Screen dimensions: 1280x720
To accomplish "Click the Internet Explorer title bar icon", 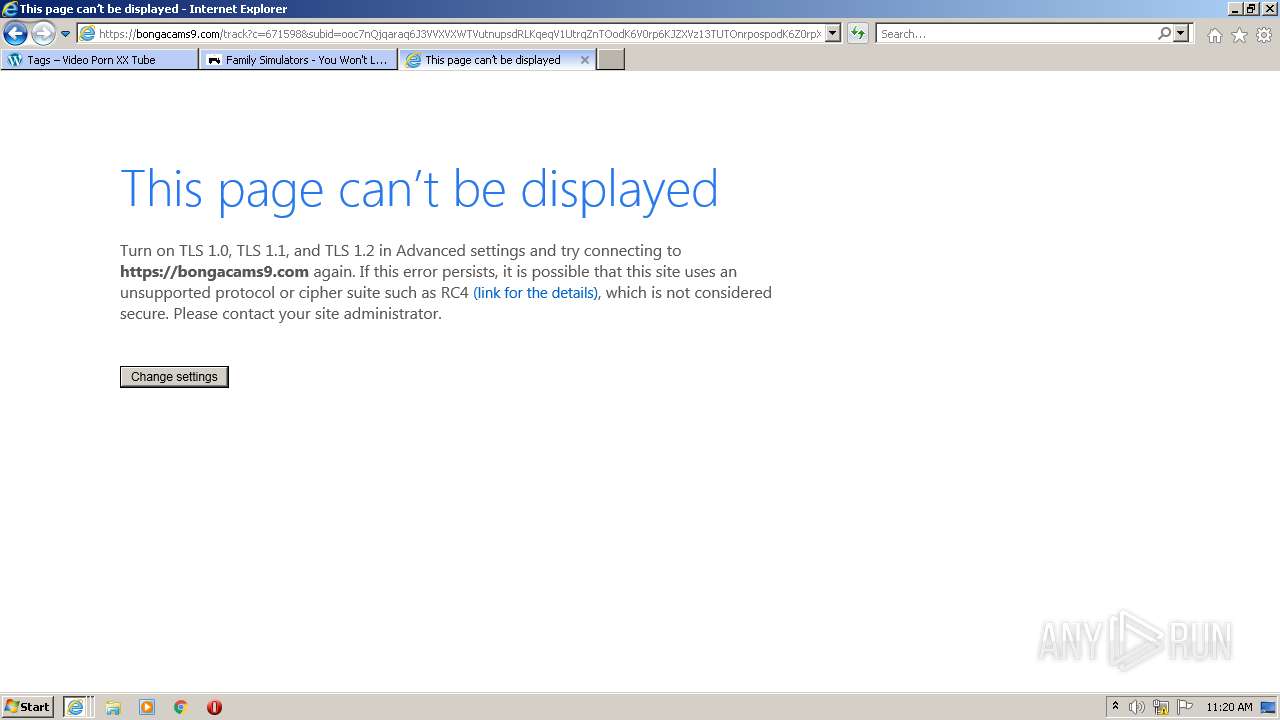I will tap(10, 8).
